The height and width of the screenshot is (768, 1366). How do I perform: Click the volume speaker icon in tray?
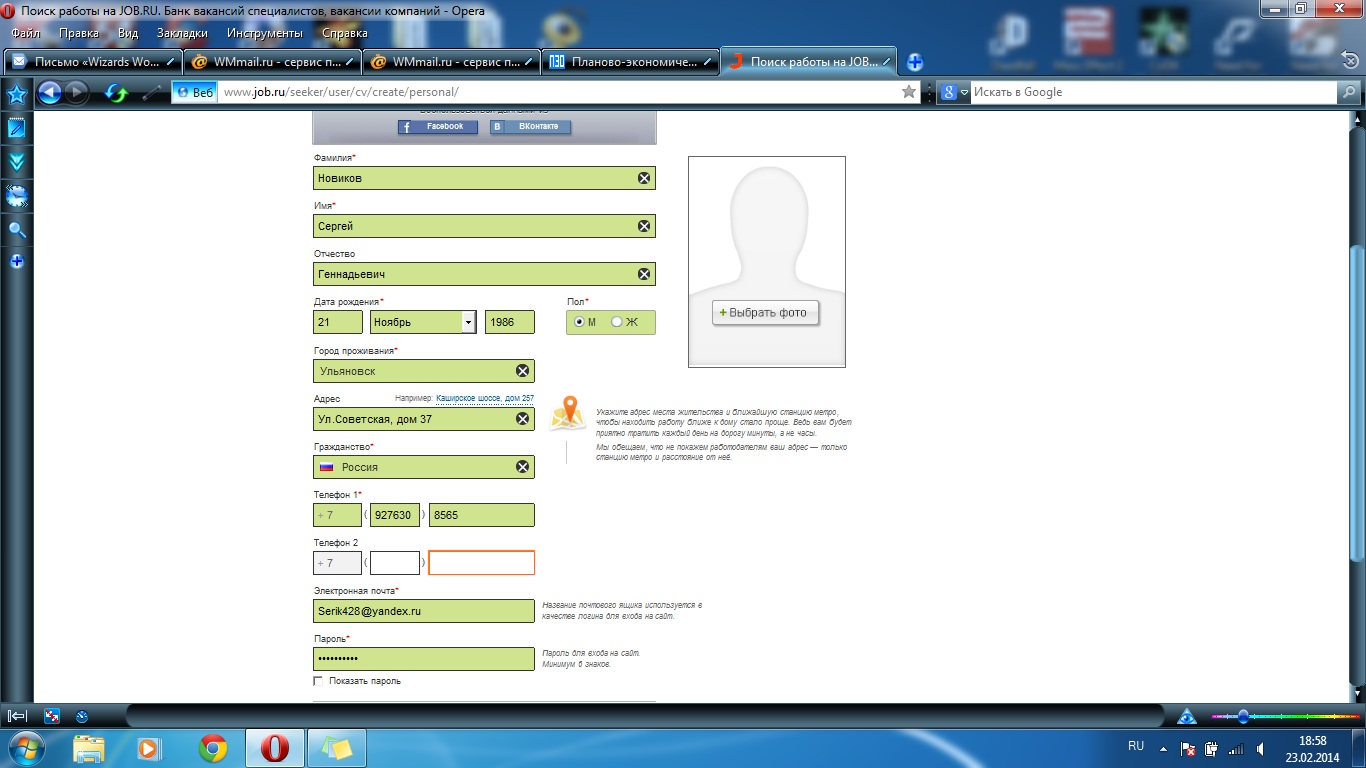1260,748
